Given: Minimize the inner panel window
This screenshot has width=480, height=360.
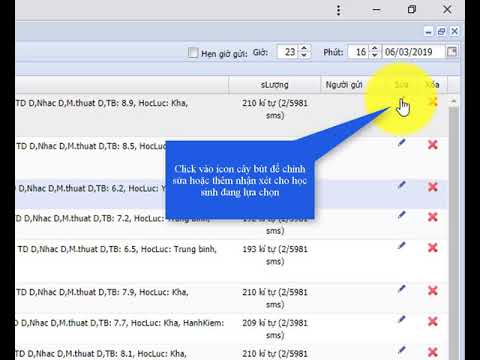Looking at the screenshot, I should point(428,32).
